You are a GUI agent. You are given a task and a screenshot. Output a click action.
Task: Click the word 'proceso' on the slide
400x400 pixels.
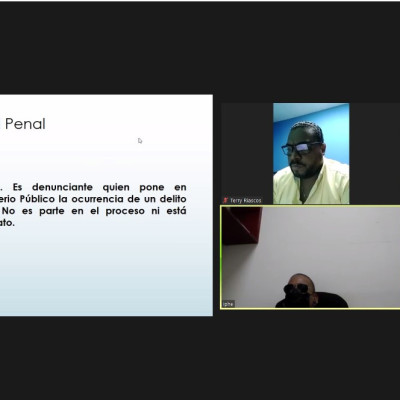(125, 211)
